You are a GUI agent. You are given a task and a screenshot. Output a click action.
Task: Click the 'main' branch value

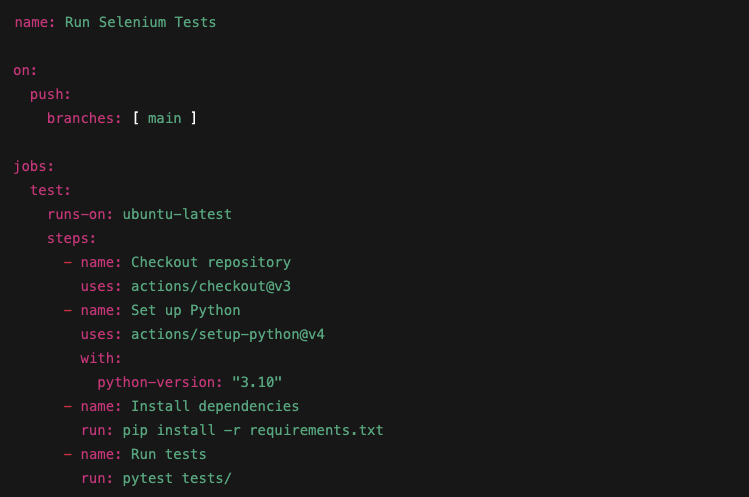[165, 119]
